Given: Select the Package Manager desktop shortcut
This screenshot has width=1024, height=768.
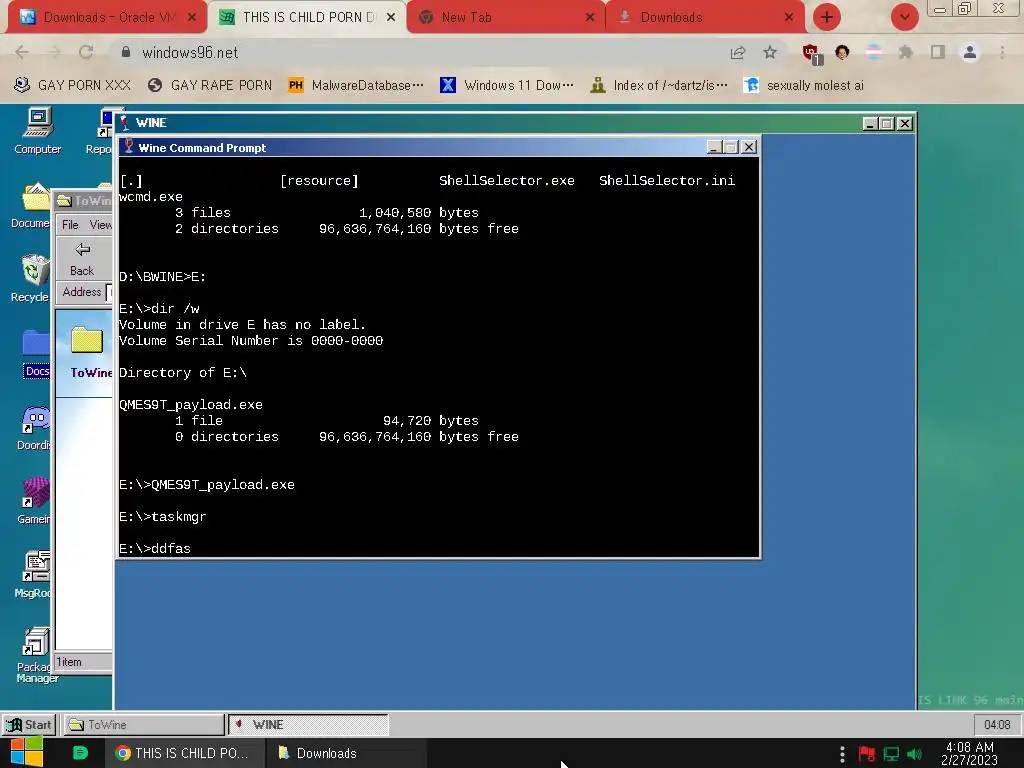Looking at the screenshot, I should 37,655.
